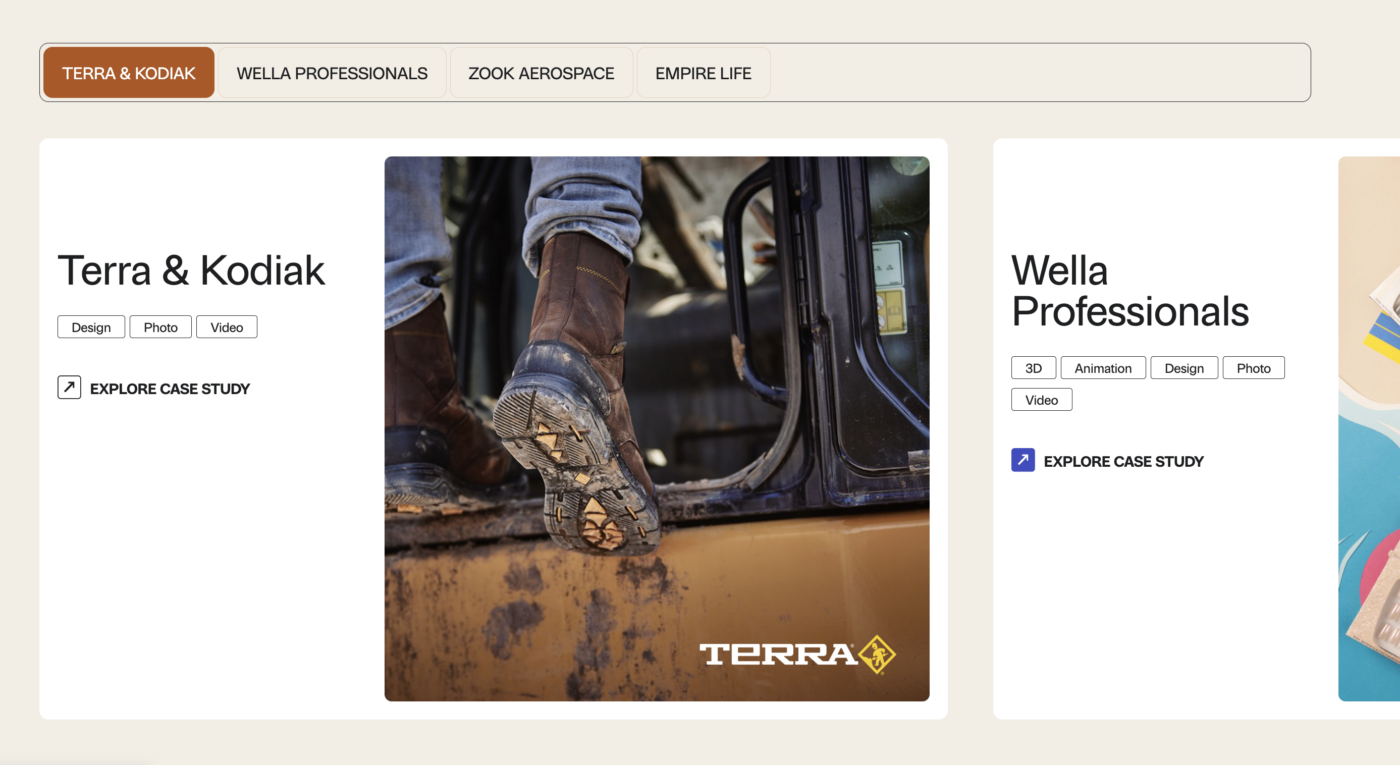
Task: Select the TERRA & KODIAK tab
Action: pos(129,73)
